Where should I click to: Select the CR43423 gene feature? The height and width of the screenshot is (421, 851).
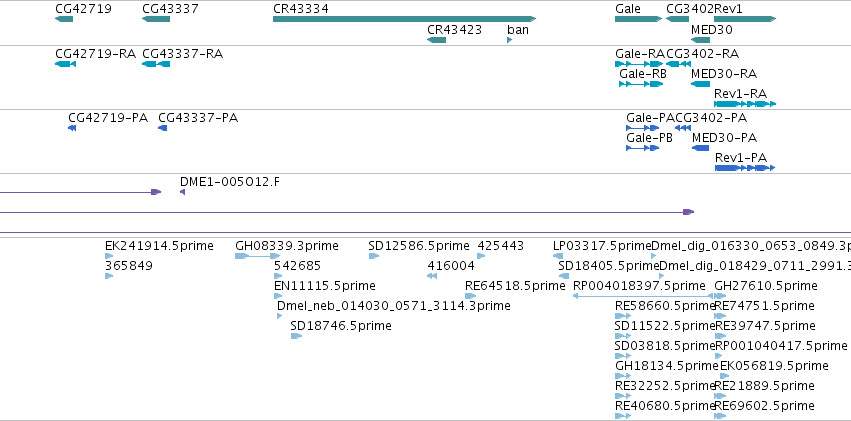(436, 40)
